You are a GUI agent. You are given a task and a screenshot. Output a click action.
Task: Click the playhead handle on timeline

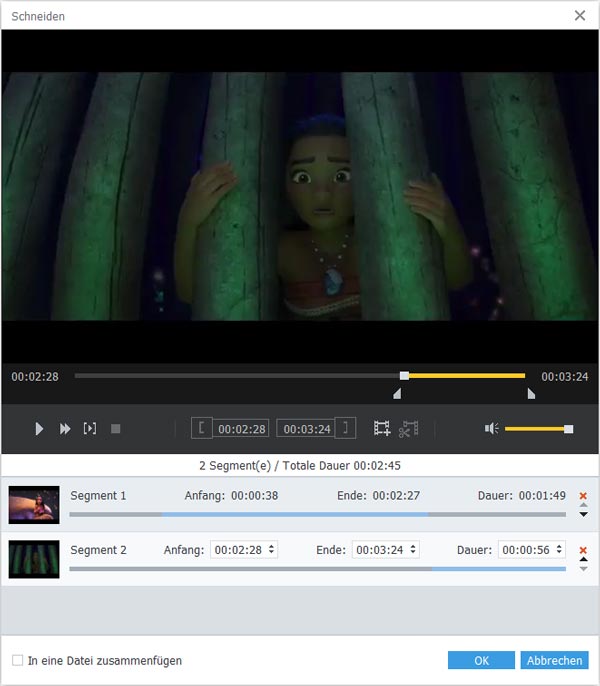[x=404, y=376]
